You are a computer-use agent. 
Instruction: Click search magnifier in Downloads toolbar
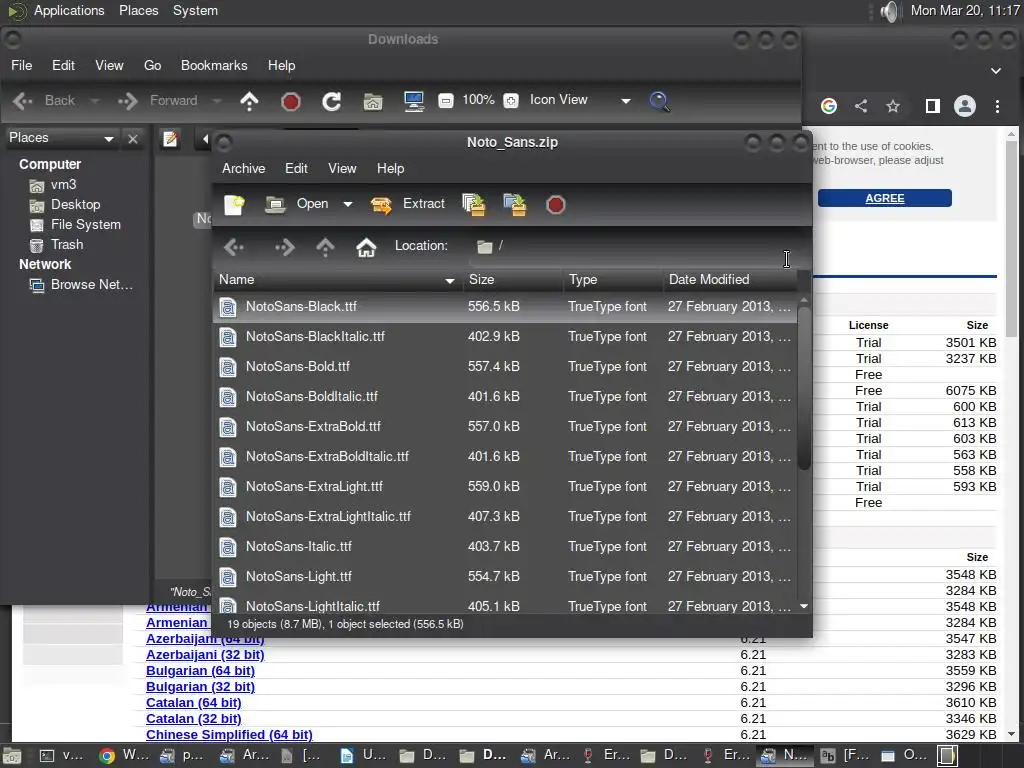coord(660,101)
